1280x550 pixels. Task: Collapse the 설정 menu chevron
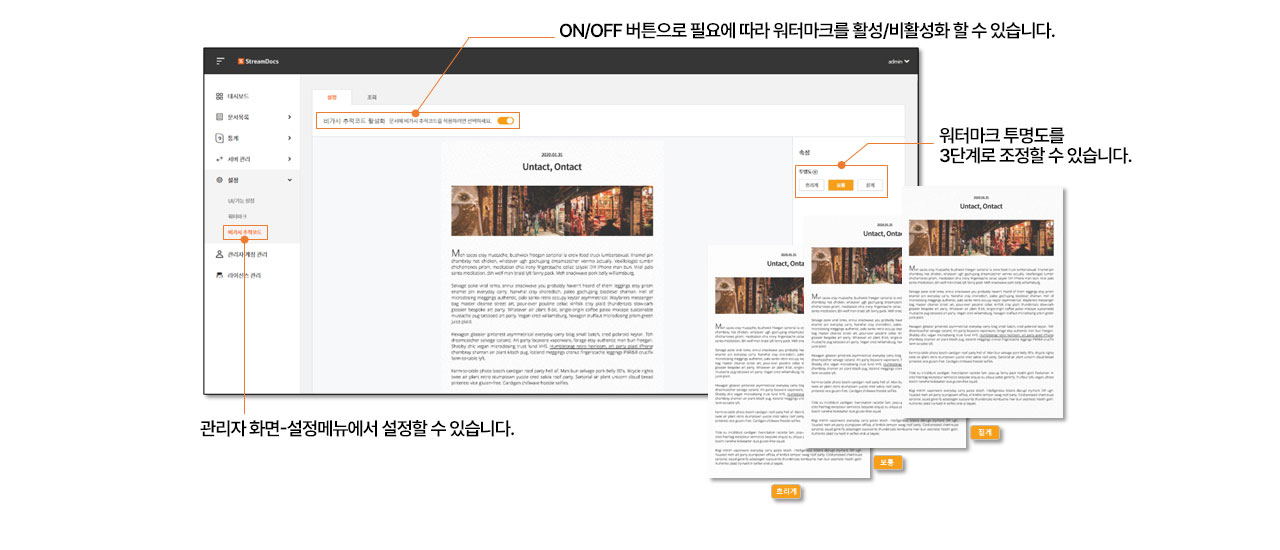(290, 180)
